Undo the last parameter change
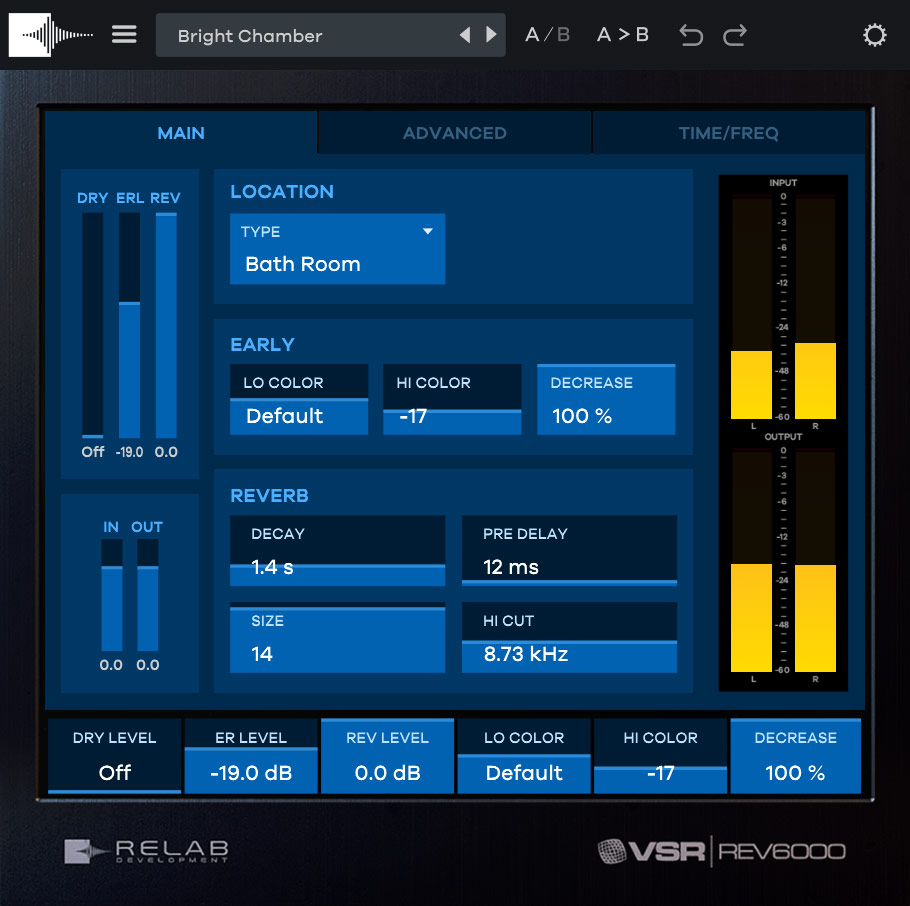The image size is (910, 906). point(690,34)
